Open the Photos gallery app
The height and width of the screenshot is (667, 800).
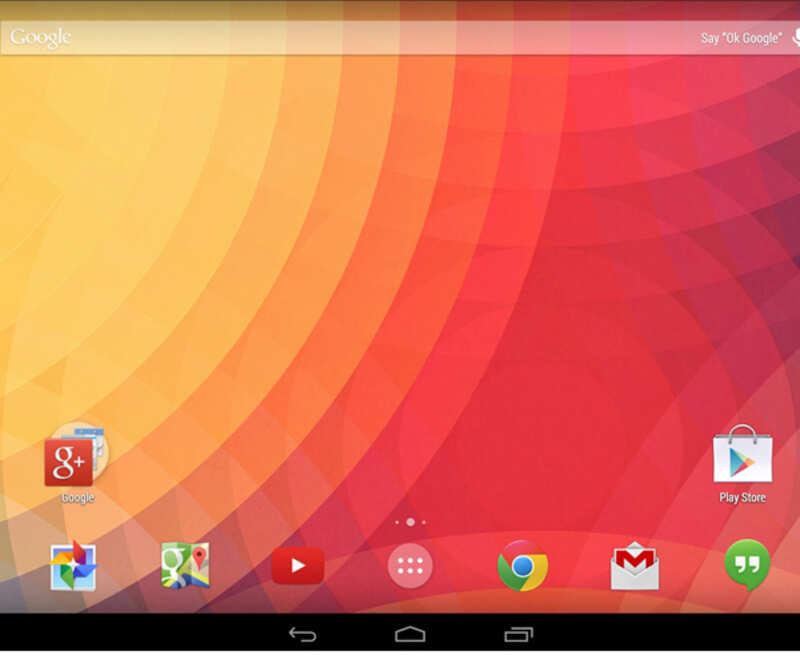73,564
